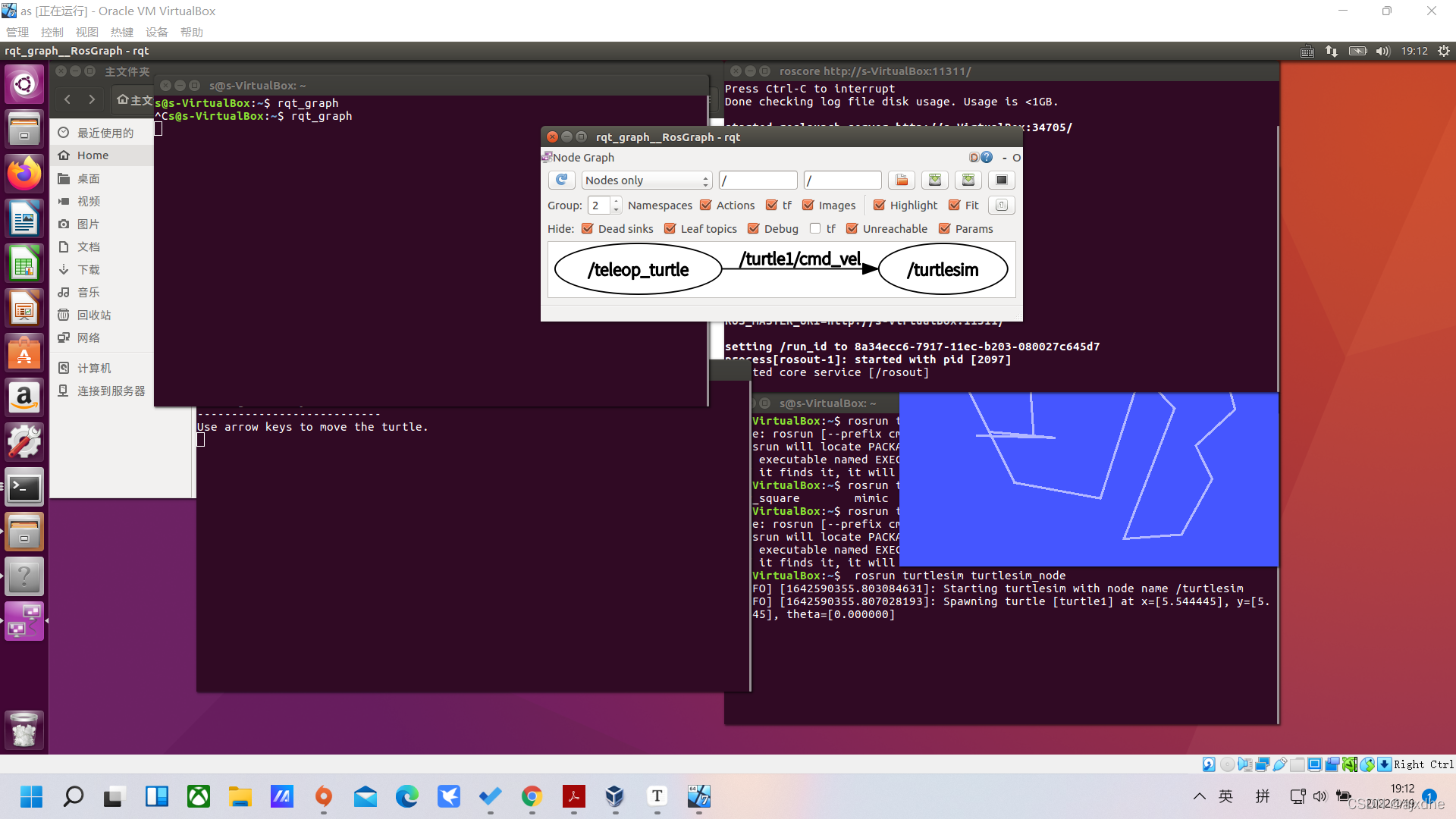
Task: Open Trash bin in Ubuntu dock
Action: (x=24, y=730)
